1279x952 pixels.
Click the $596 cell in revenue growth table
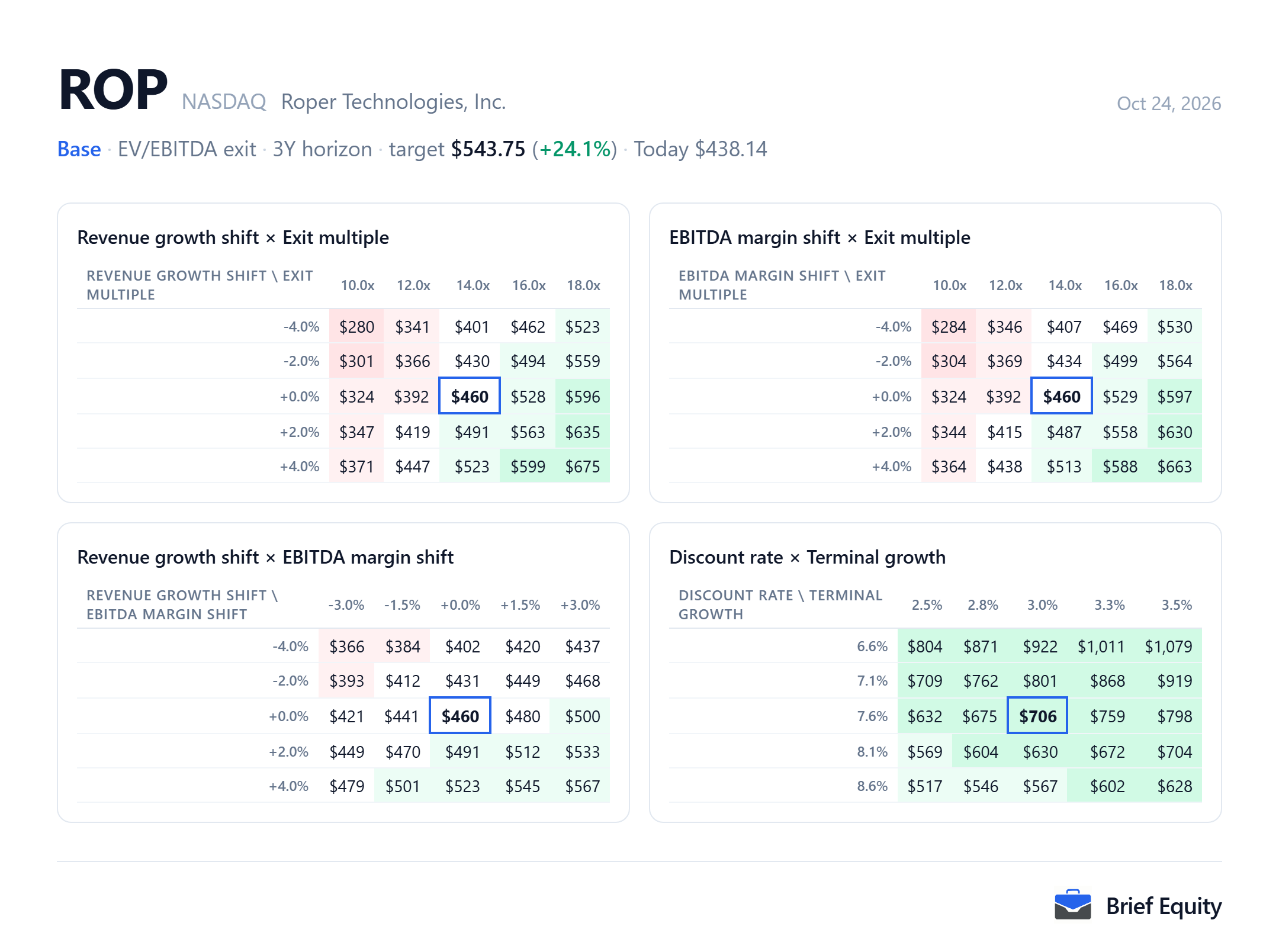pos(583,397)
